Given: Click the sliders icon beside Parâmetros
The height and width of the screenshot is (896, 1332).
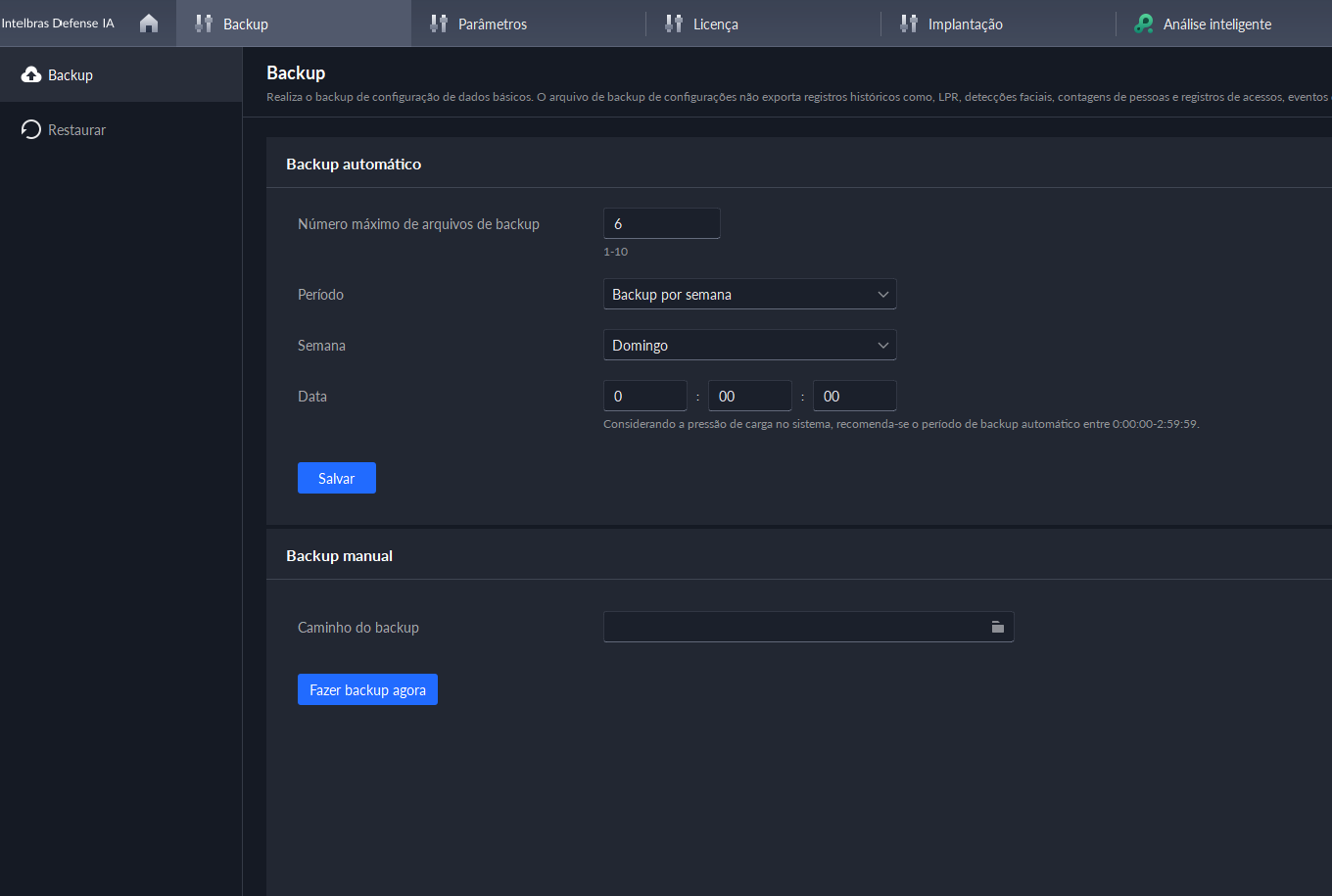Looking at the screenshot, I should [439, 24].
